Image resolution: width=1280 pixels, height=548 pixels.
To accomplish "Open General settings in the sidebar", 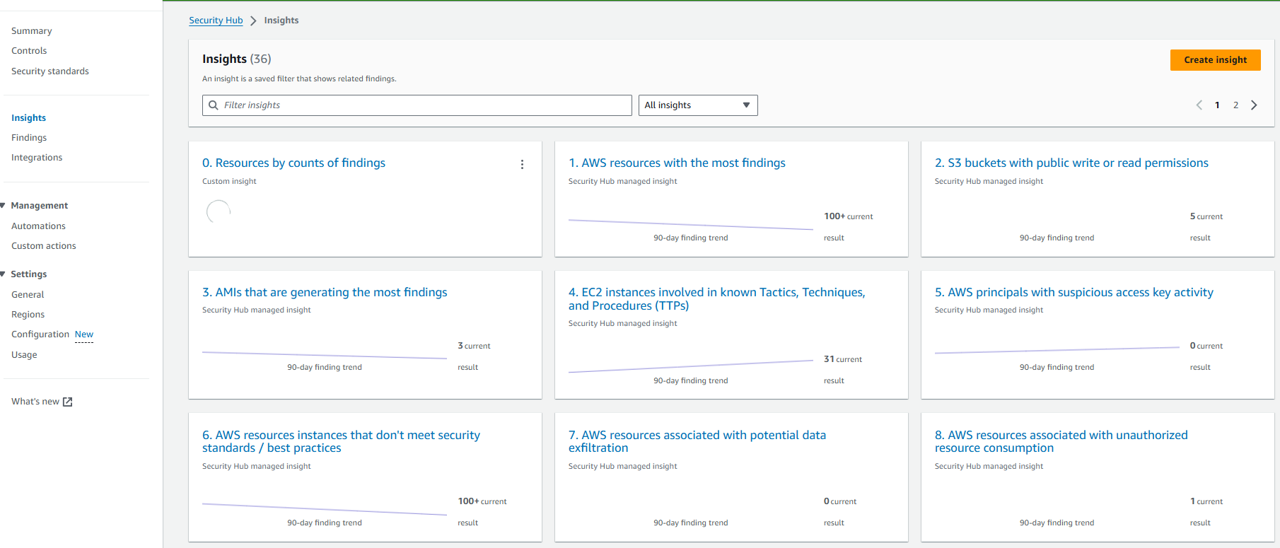I will [27, 295].
